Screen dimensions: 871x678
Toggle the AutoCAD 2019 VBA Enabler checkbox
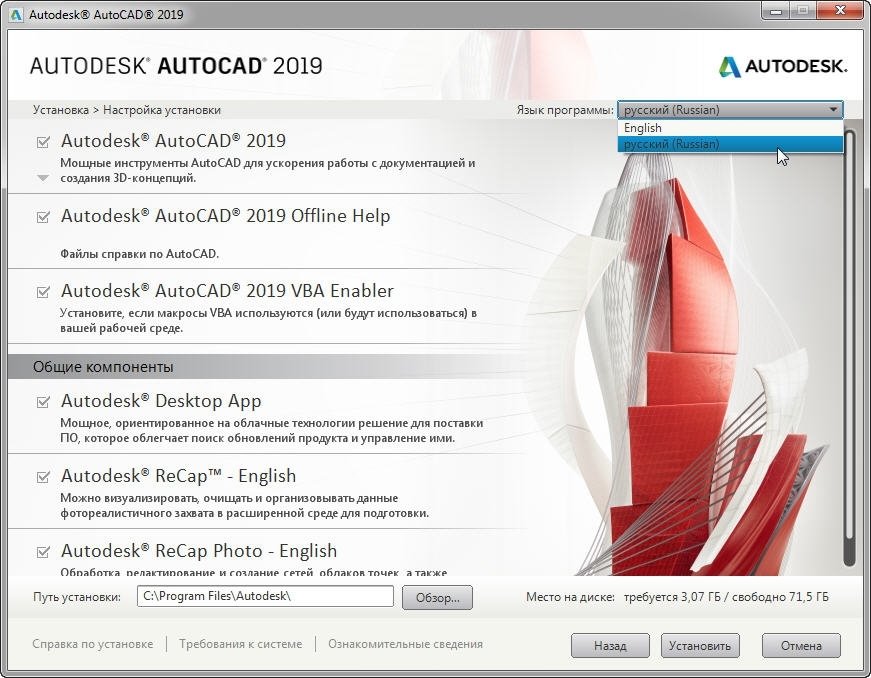point(43,292)
